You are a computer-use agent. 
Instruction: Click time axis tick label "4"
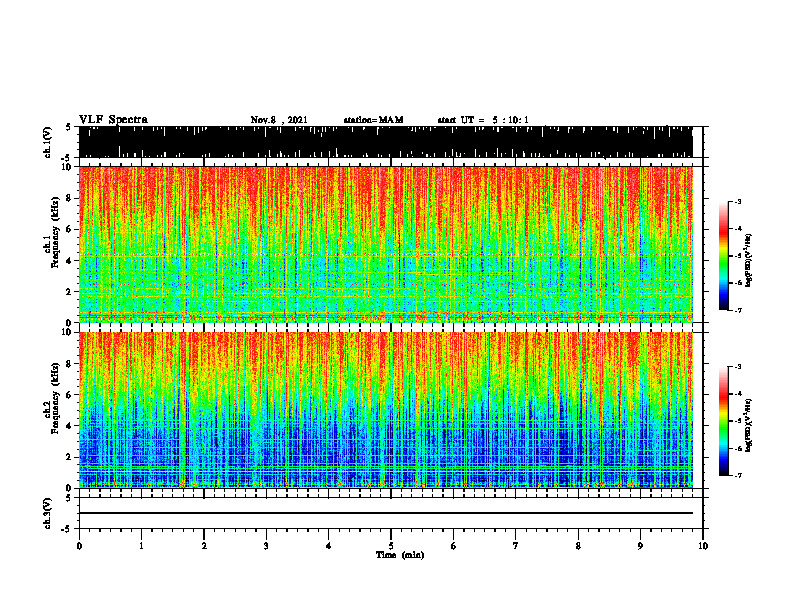(x=329, y=546)
